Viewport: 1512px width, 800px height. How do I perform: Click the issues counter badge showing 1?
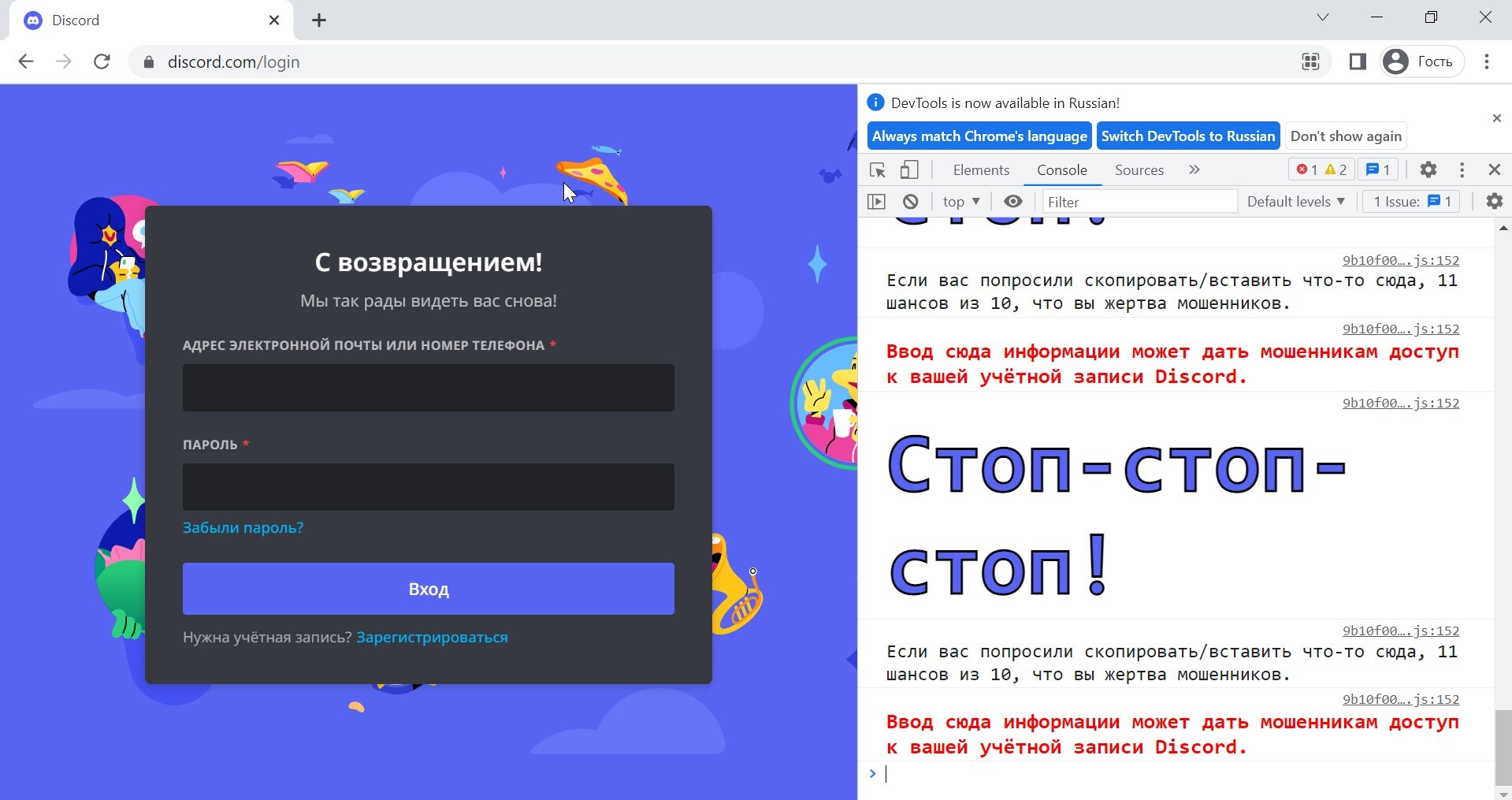pos(1378,170)
